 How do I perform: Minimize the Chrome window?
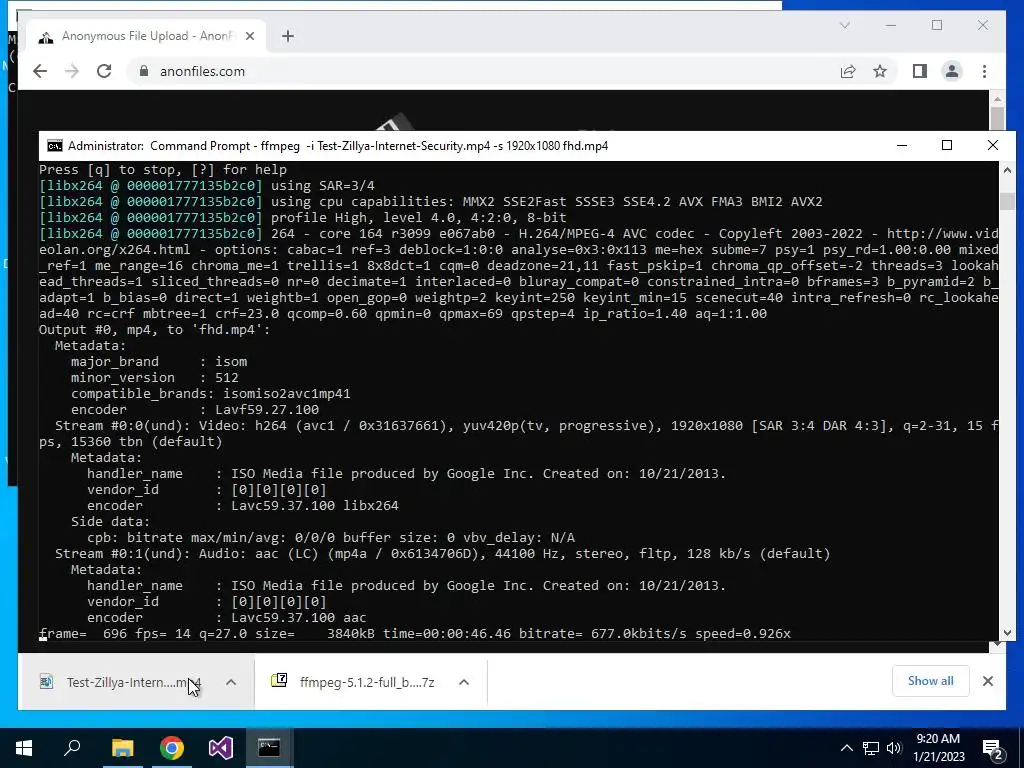click(x=891, y=25)
